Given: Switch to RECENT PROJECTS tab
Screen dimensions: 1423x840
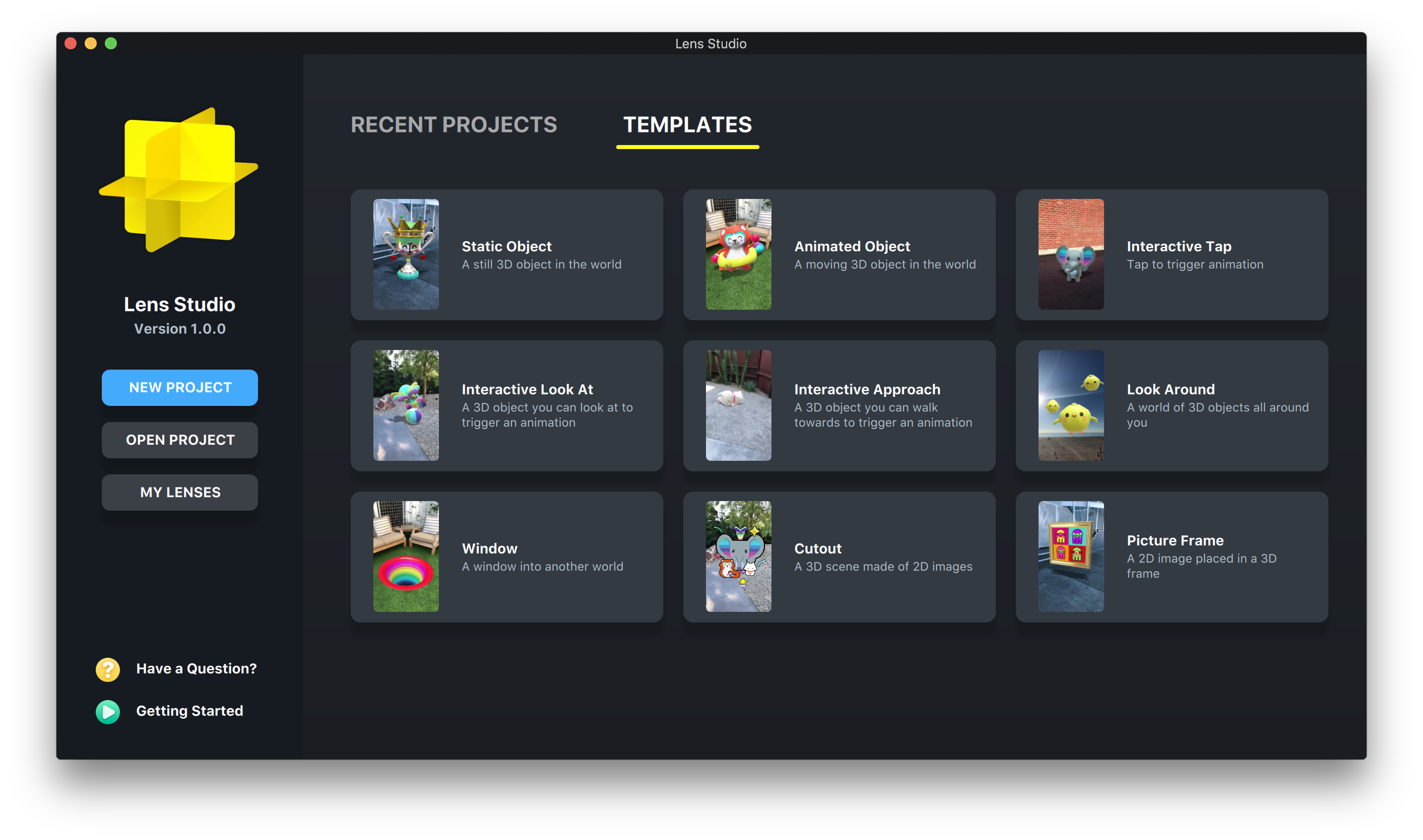Looking at the screenshot, I should coord(454,125).
